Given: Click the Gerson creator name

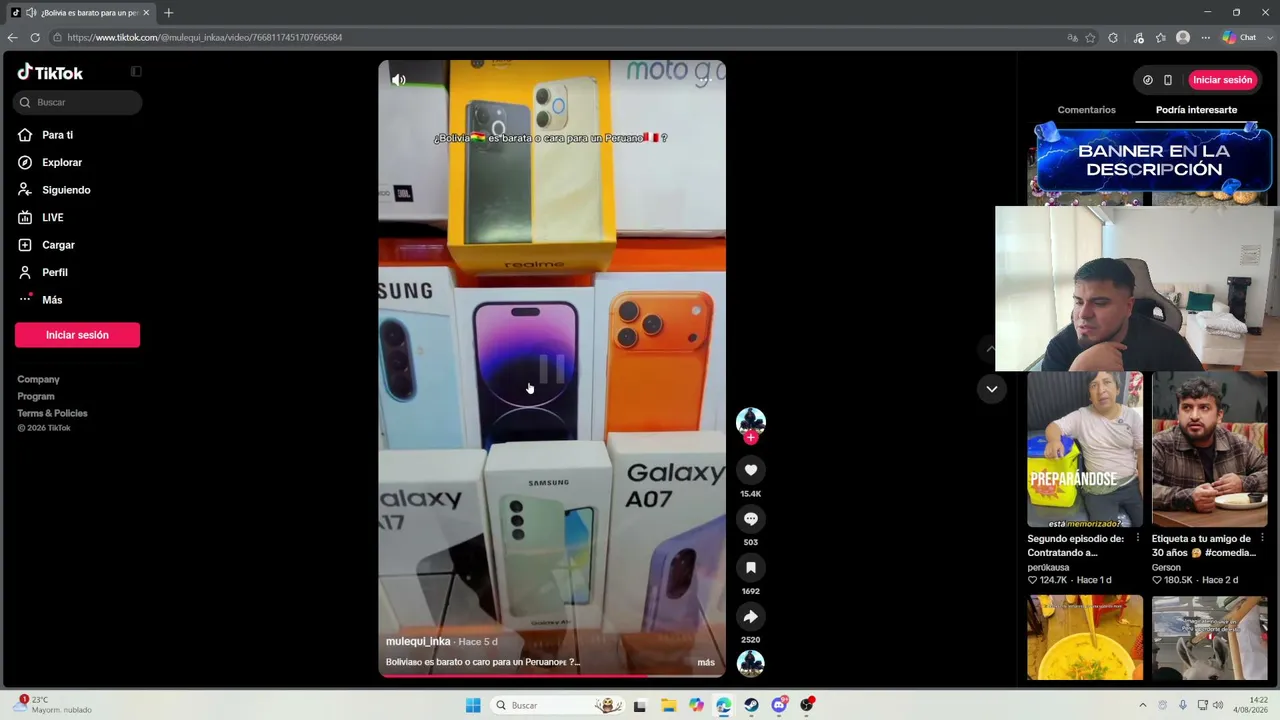Looking at the screenshot, I should point(1166,568).
